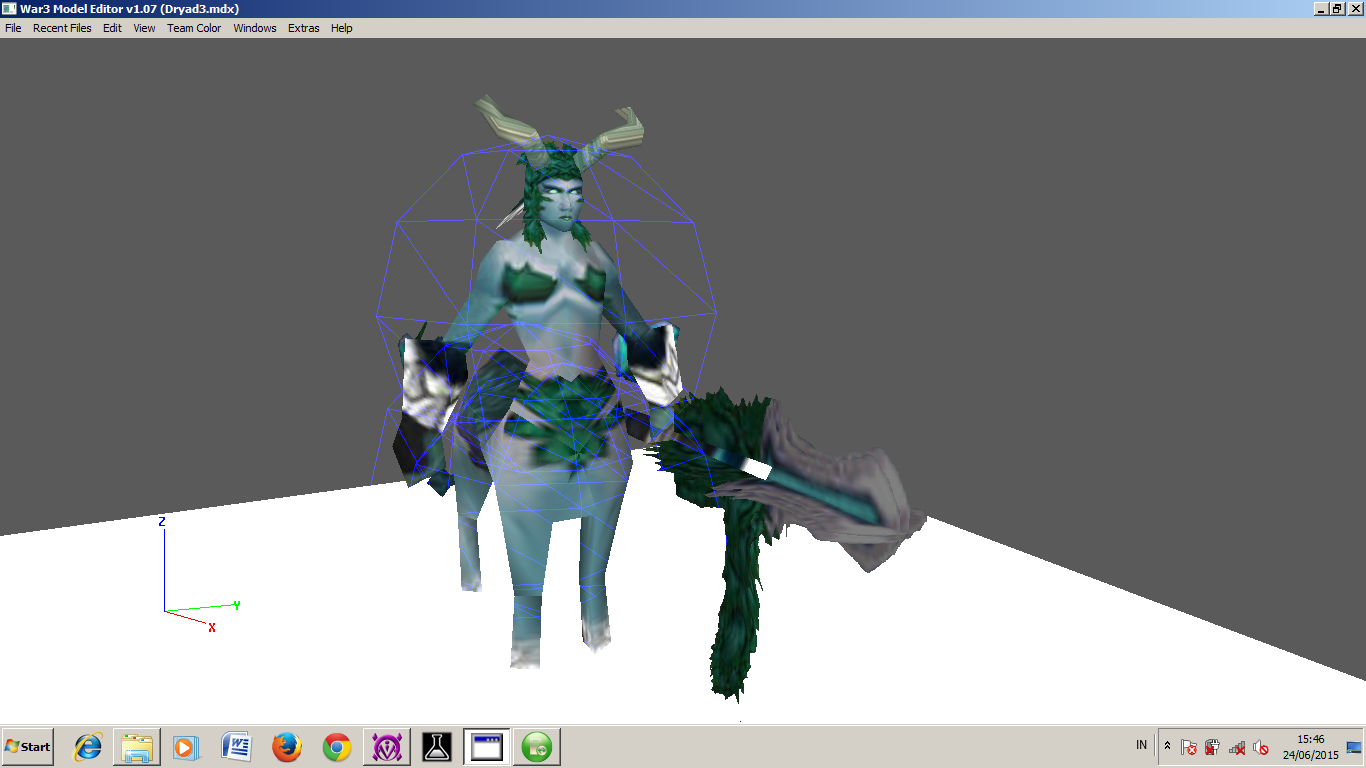Image resolution: width=1366 pixels, height=768 pixels.
Task: Open the Windows Explorer folder icon
Action: [137, 747]
